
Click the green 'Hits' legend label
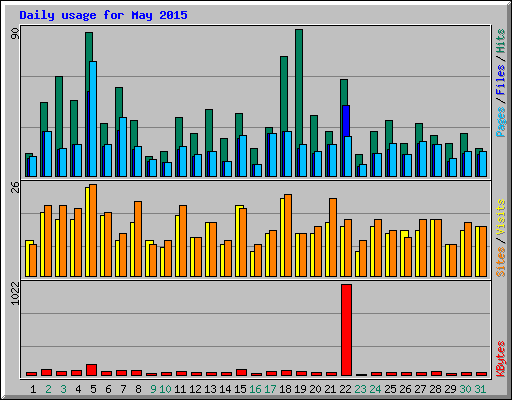501,41
